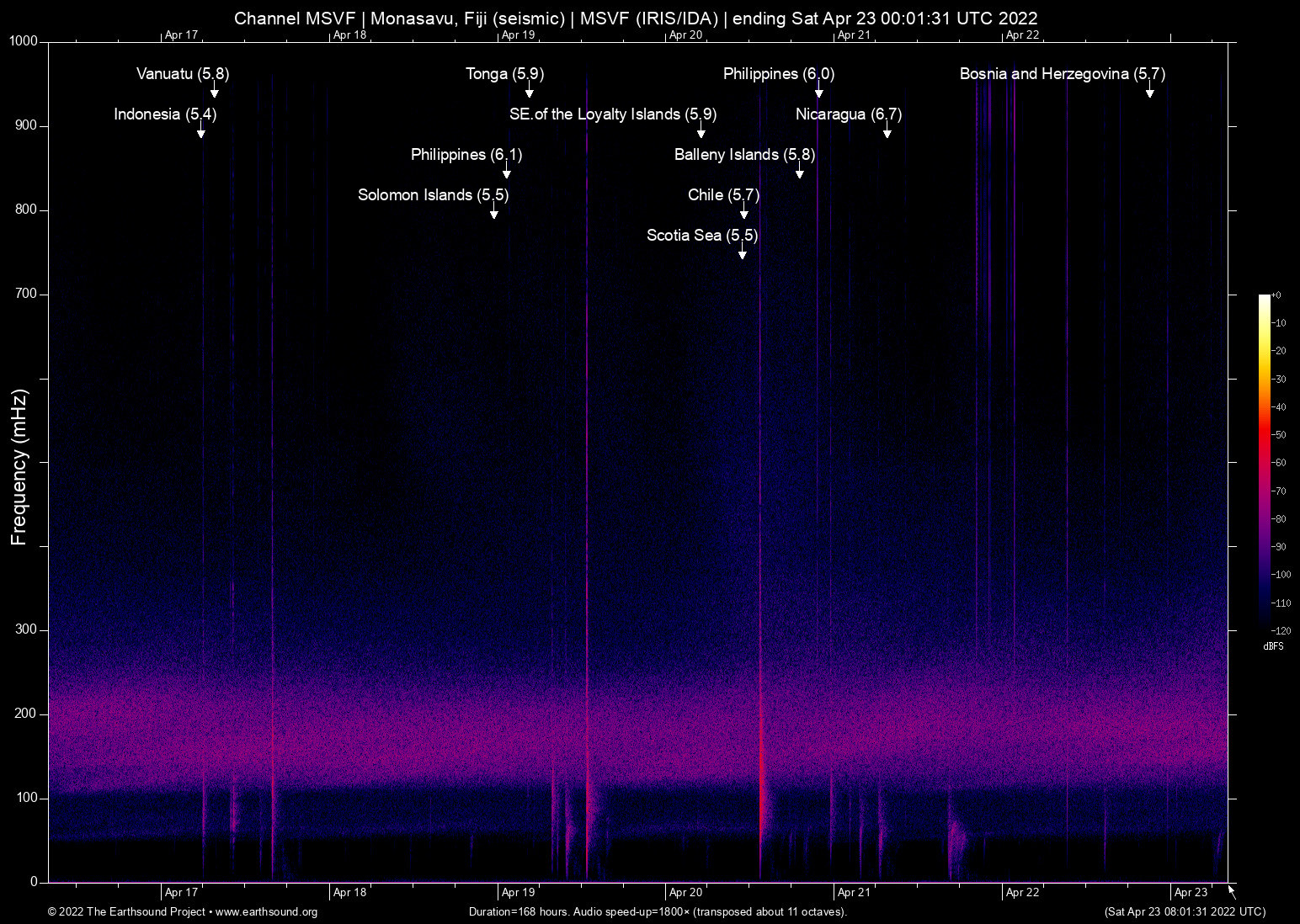The height and width of the screenshot is (924, 1300).
Task: Select the Nicaragua (6.7) earthquake label
Action: click(849, 114)
